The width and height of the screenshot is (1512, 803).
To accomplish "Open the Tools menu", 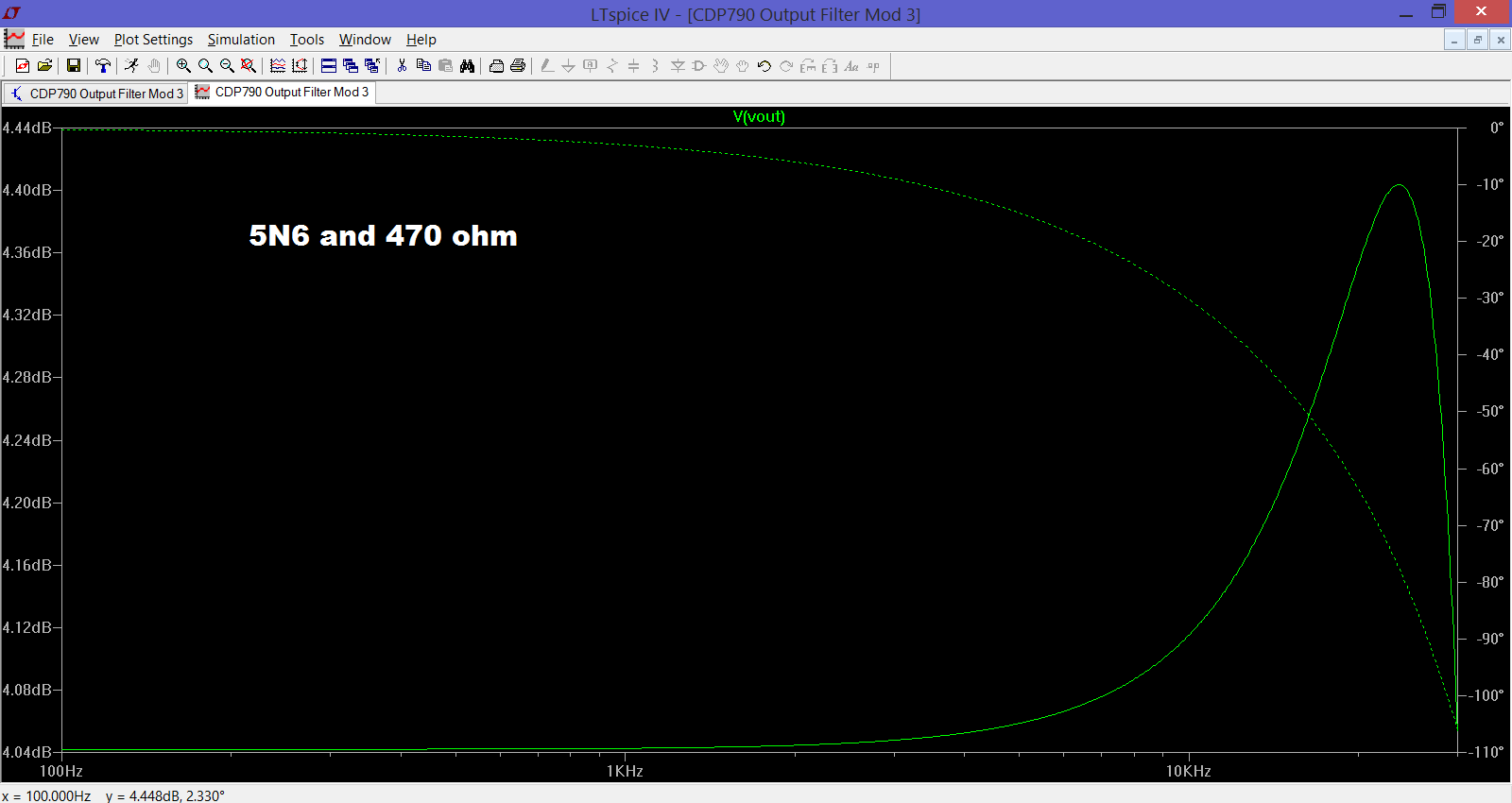I will (306, 40).
